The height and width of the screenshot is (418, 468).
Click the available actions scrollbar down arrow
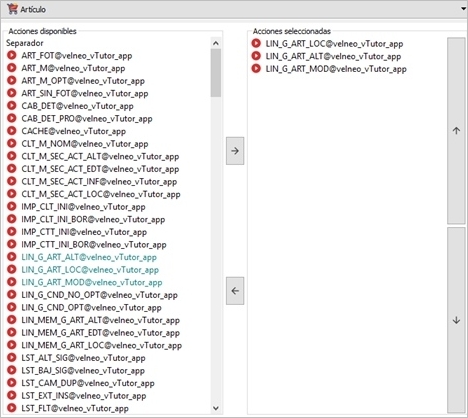point(216,408)
